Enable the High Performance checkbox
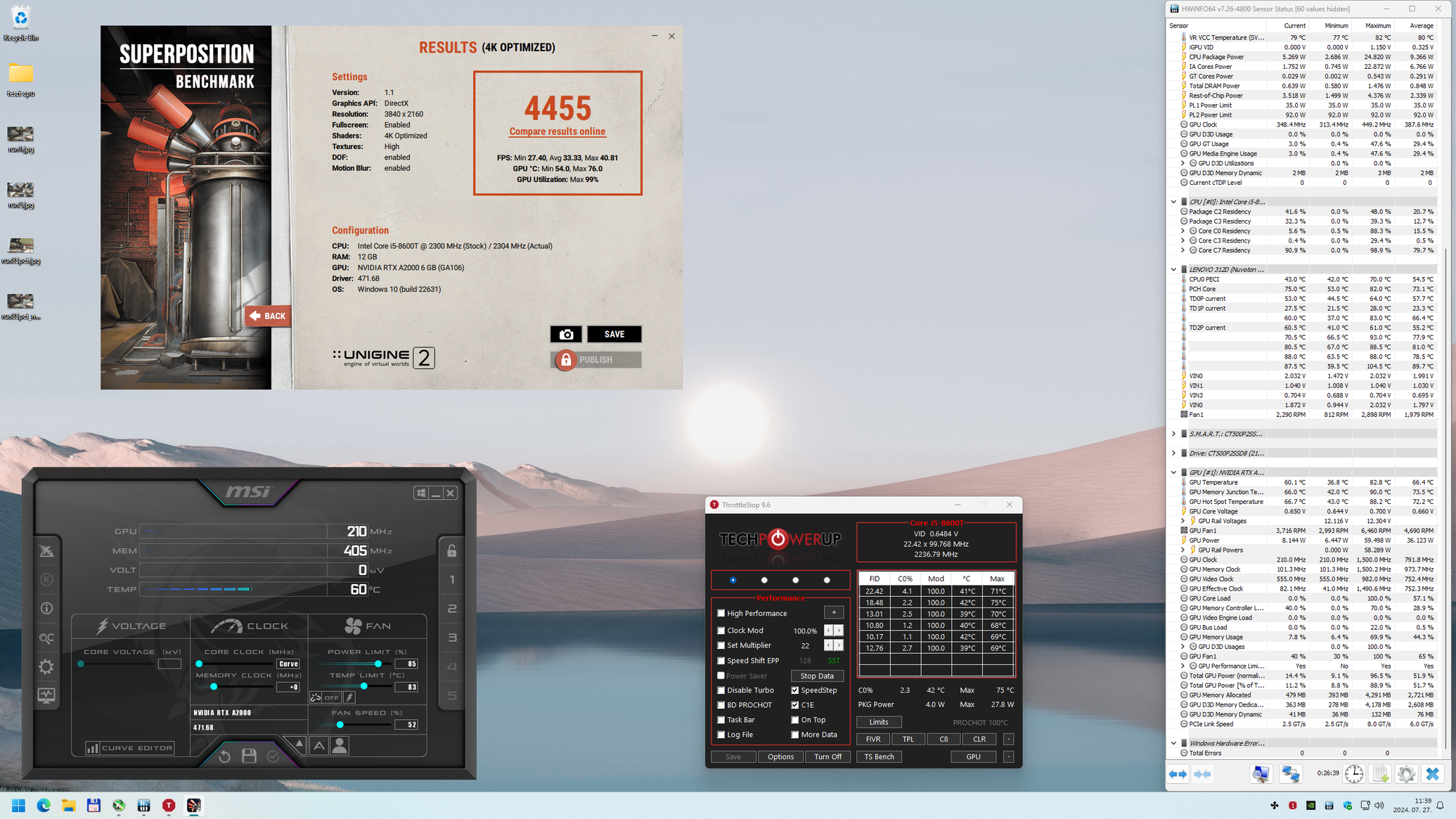Viewport: 1456px width, 819px height. [x=721, y=613]
